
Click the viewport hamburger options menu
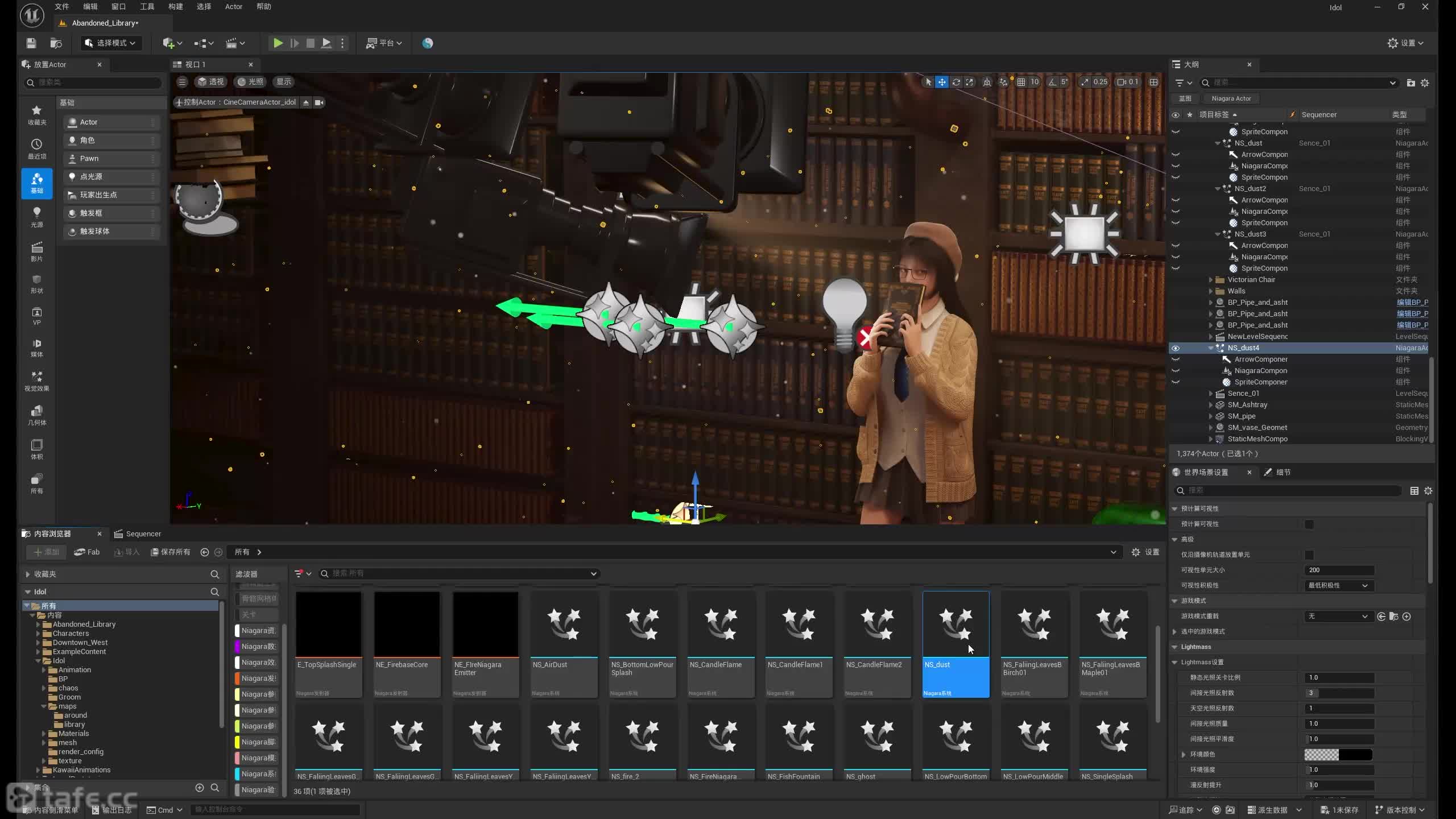(182, 82)
